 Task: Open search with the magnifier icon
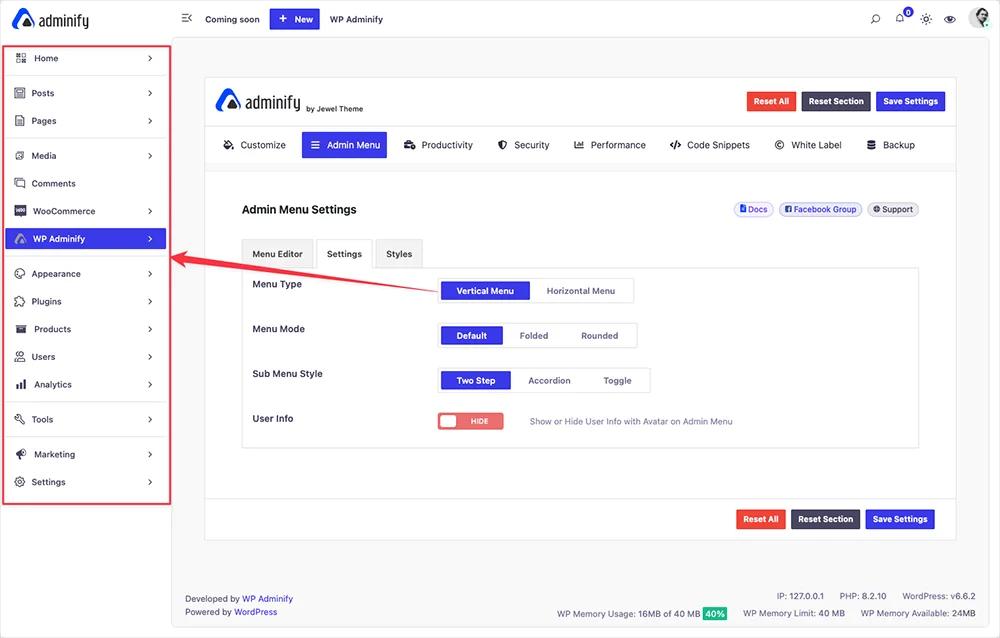point(876,19)
